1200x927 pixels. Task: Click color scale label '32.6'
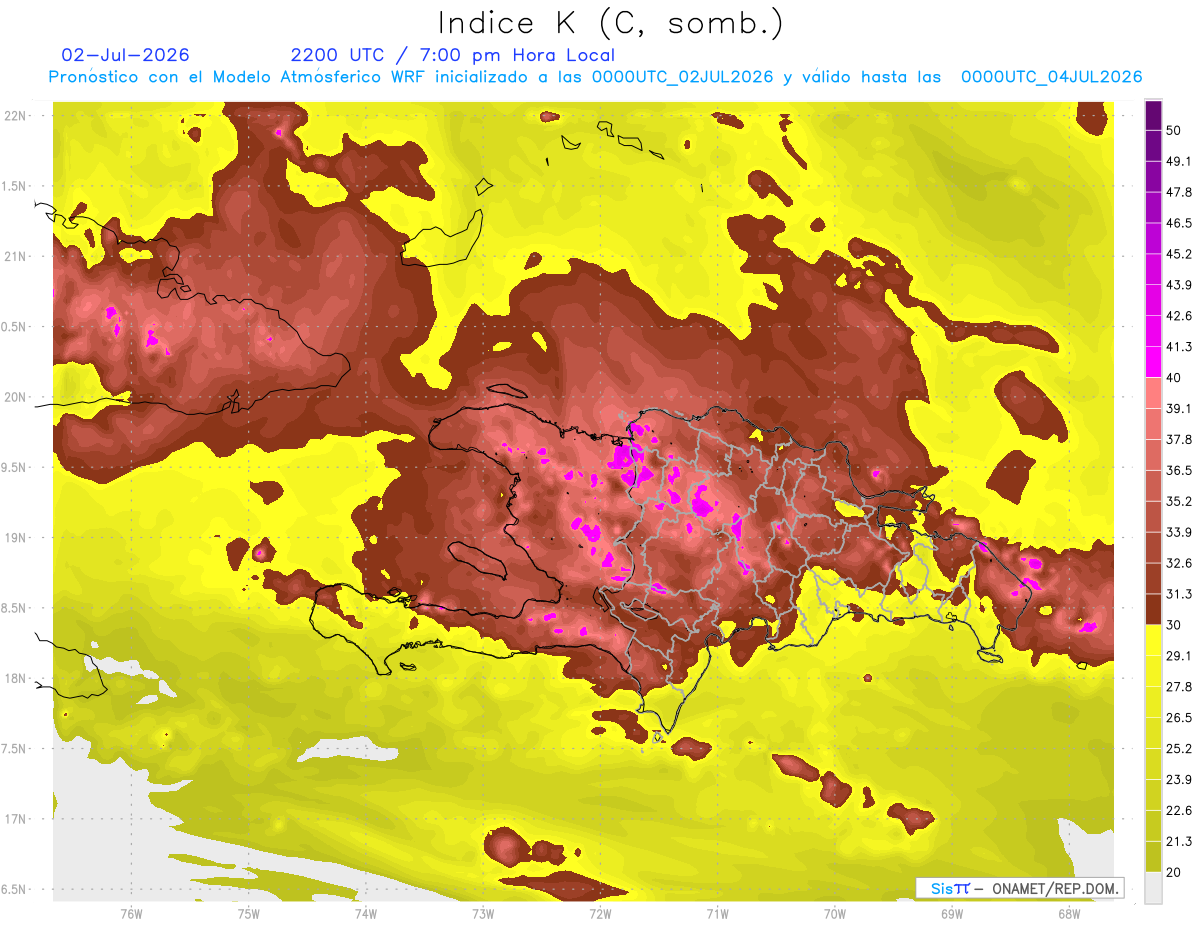1179,563
